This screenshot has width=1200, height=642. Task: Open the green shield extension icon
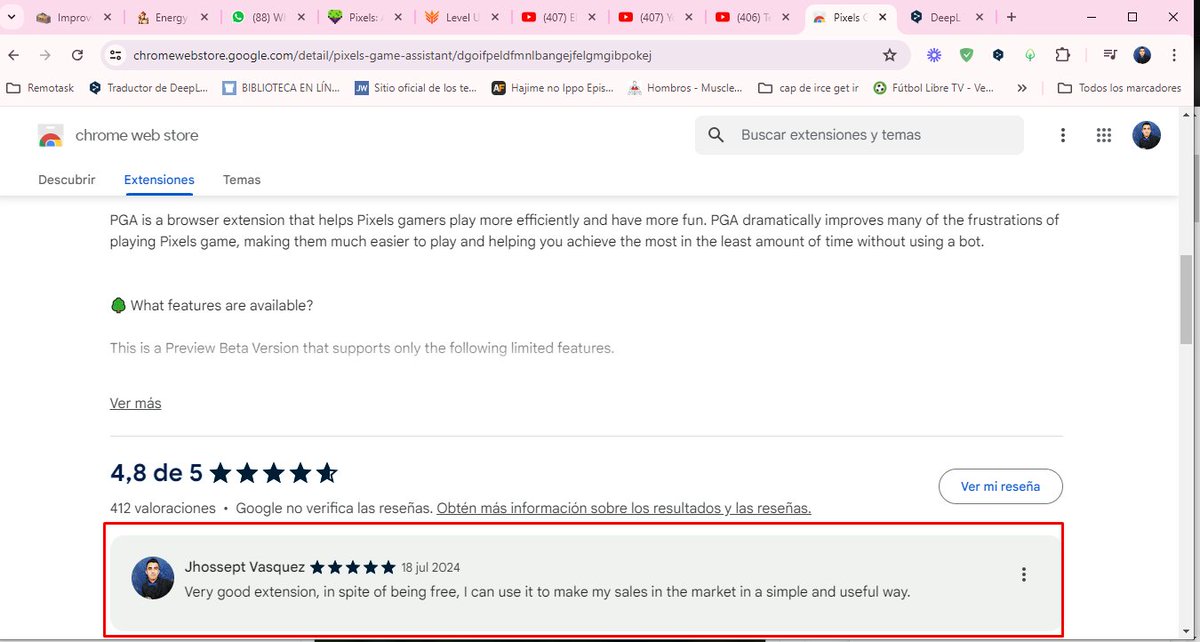966,55
